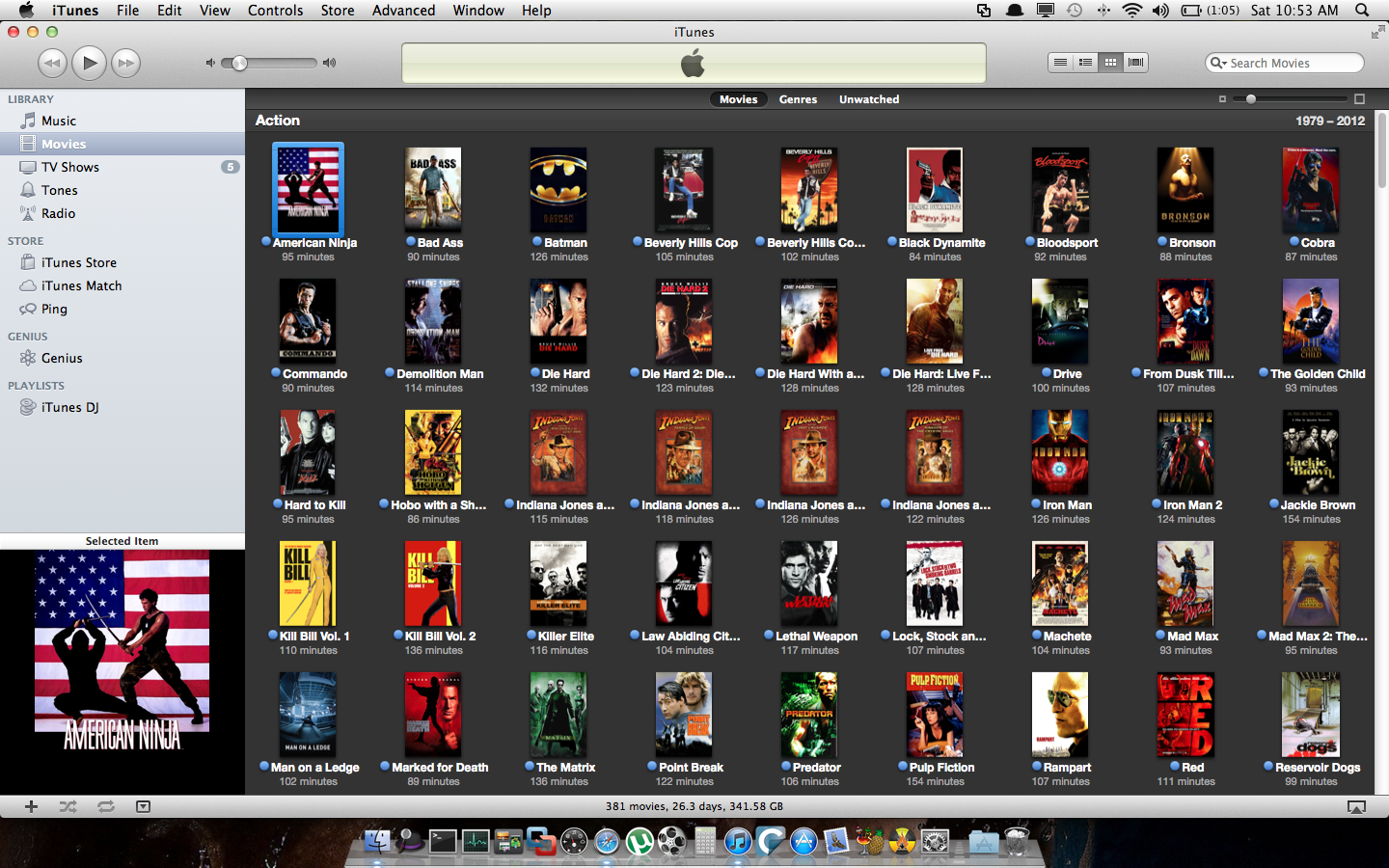
Task: Set playback volume on the slider
Action: pyautogui.click(x=269, y=64)
